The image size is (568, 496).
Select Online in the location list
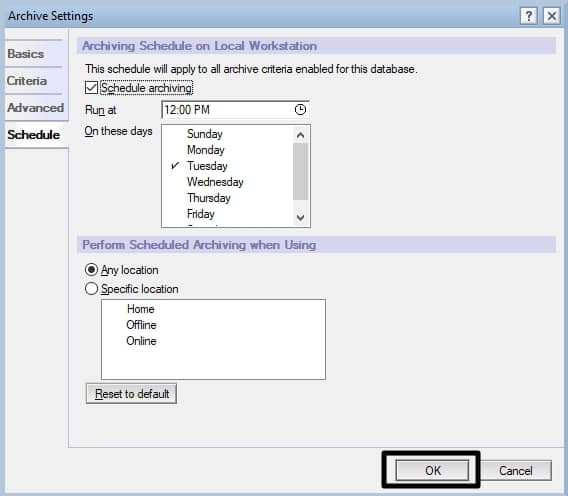point(141,341)
